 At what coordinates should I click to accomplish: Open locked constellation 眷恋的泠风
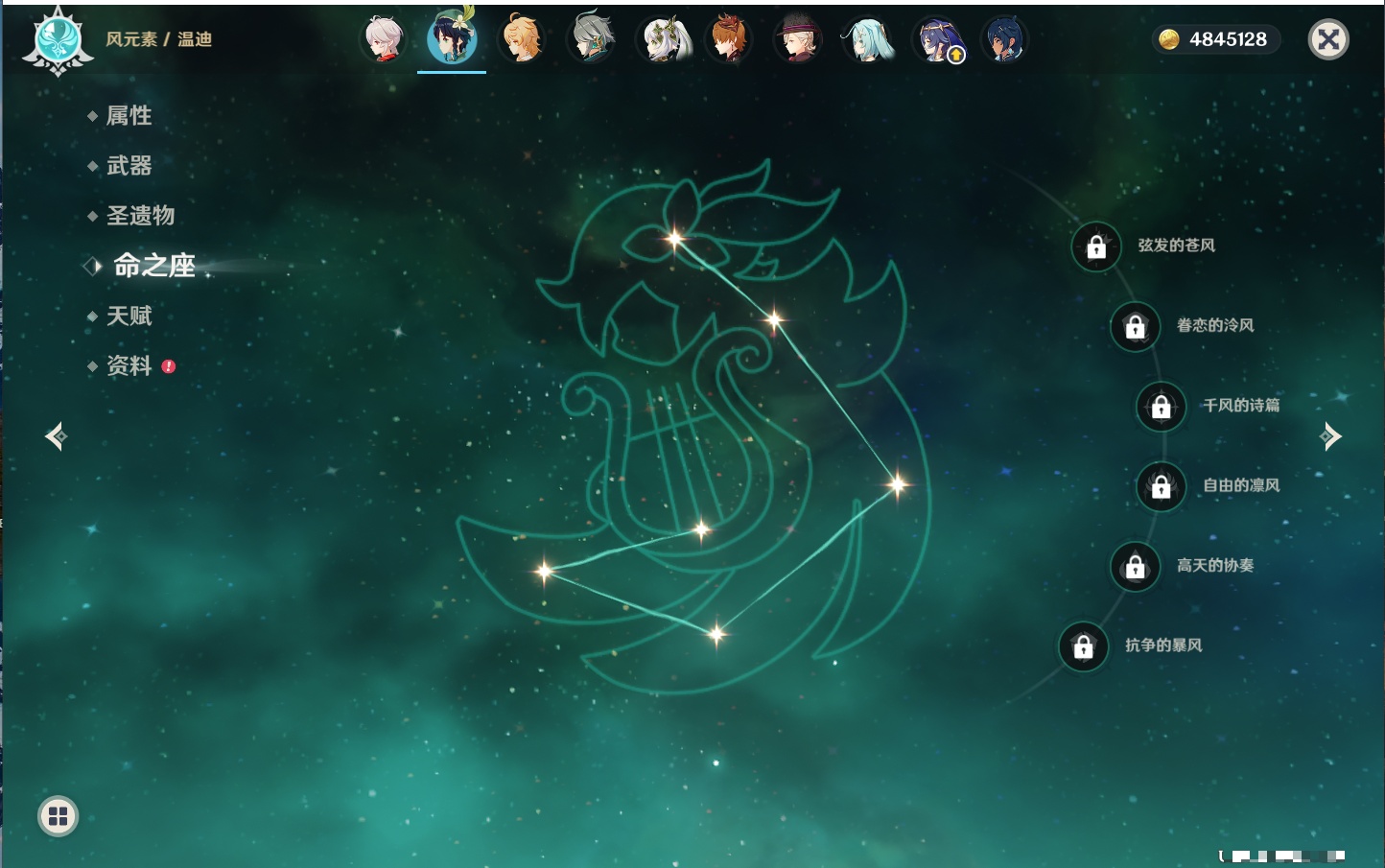click(x=1136, y=327)
